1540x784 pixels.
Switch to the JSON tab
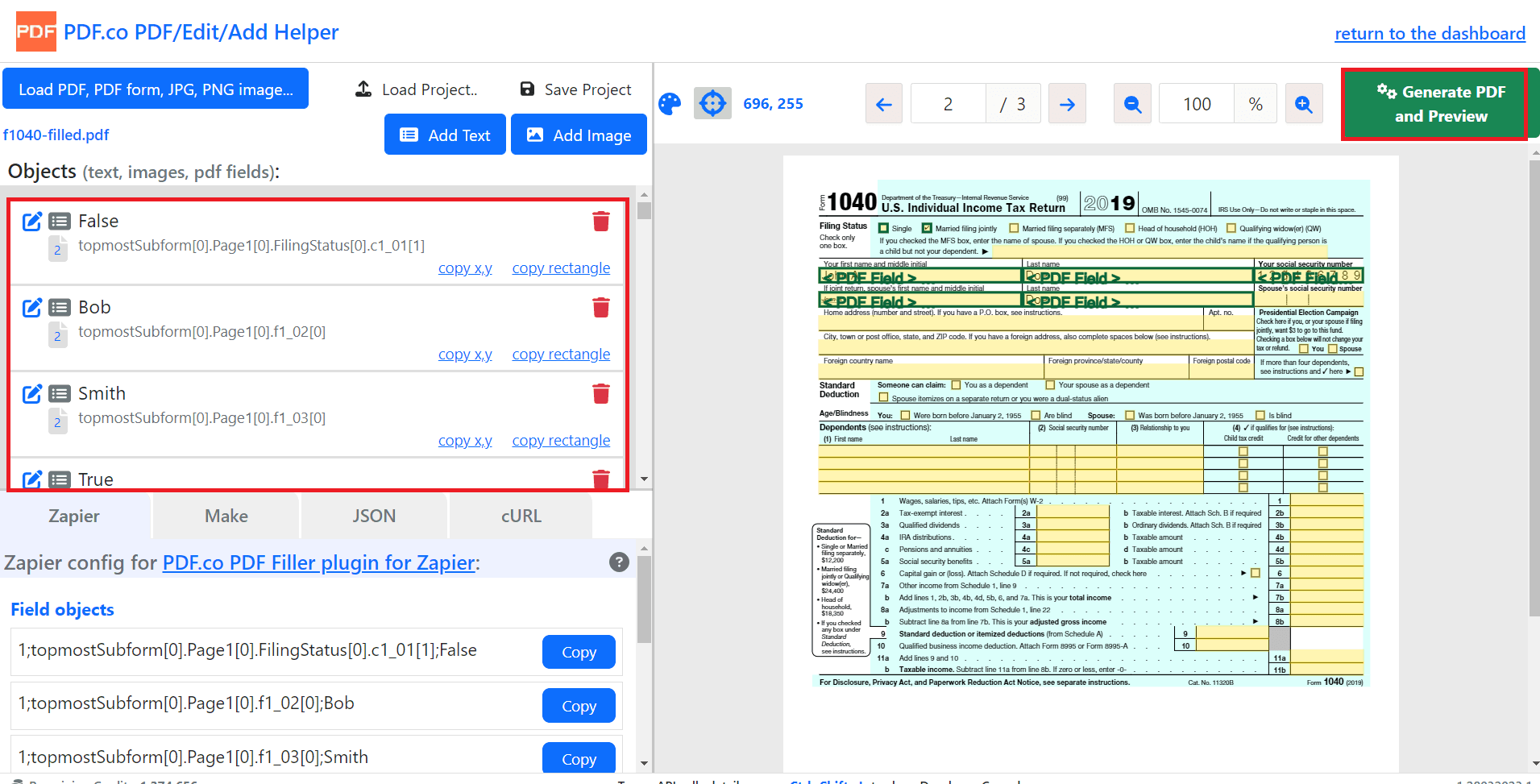pos(374,516)
